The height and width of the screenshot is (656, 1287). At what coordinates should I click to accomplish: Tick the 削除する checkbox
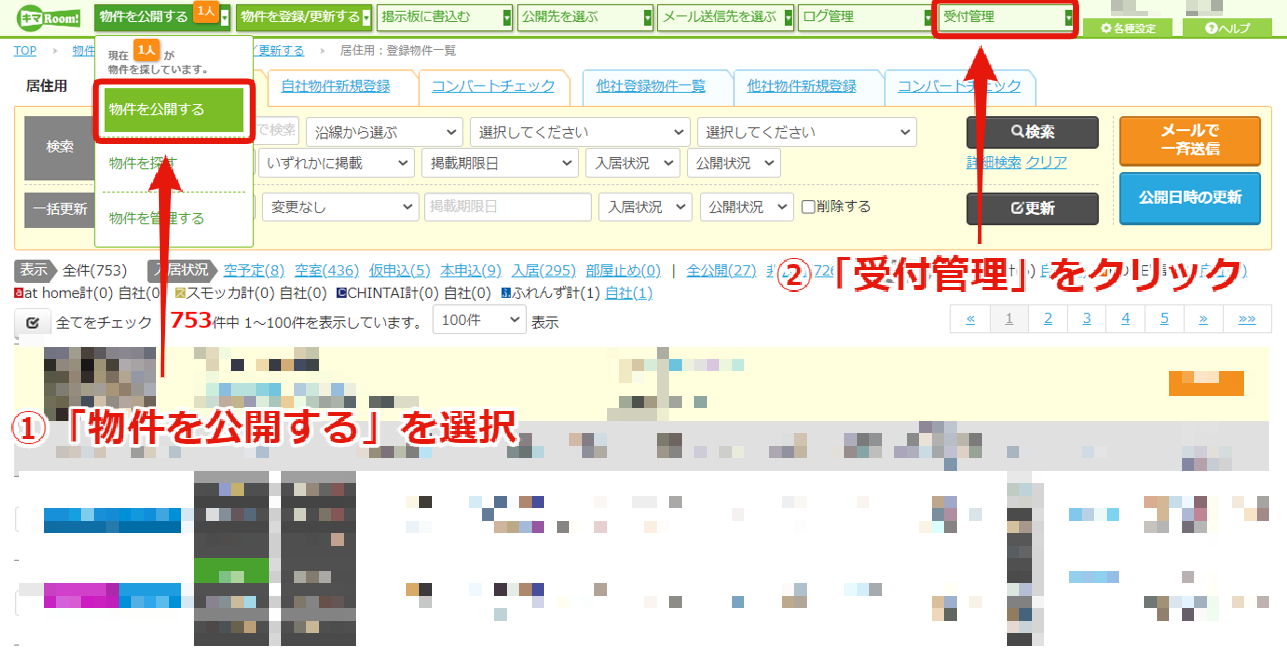(x=809, y=207)
